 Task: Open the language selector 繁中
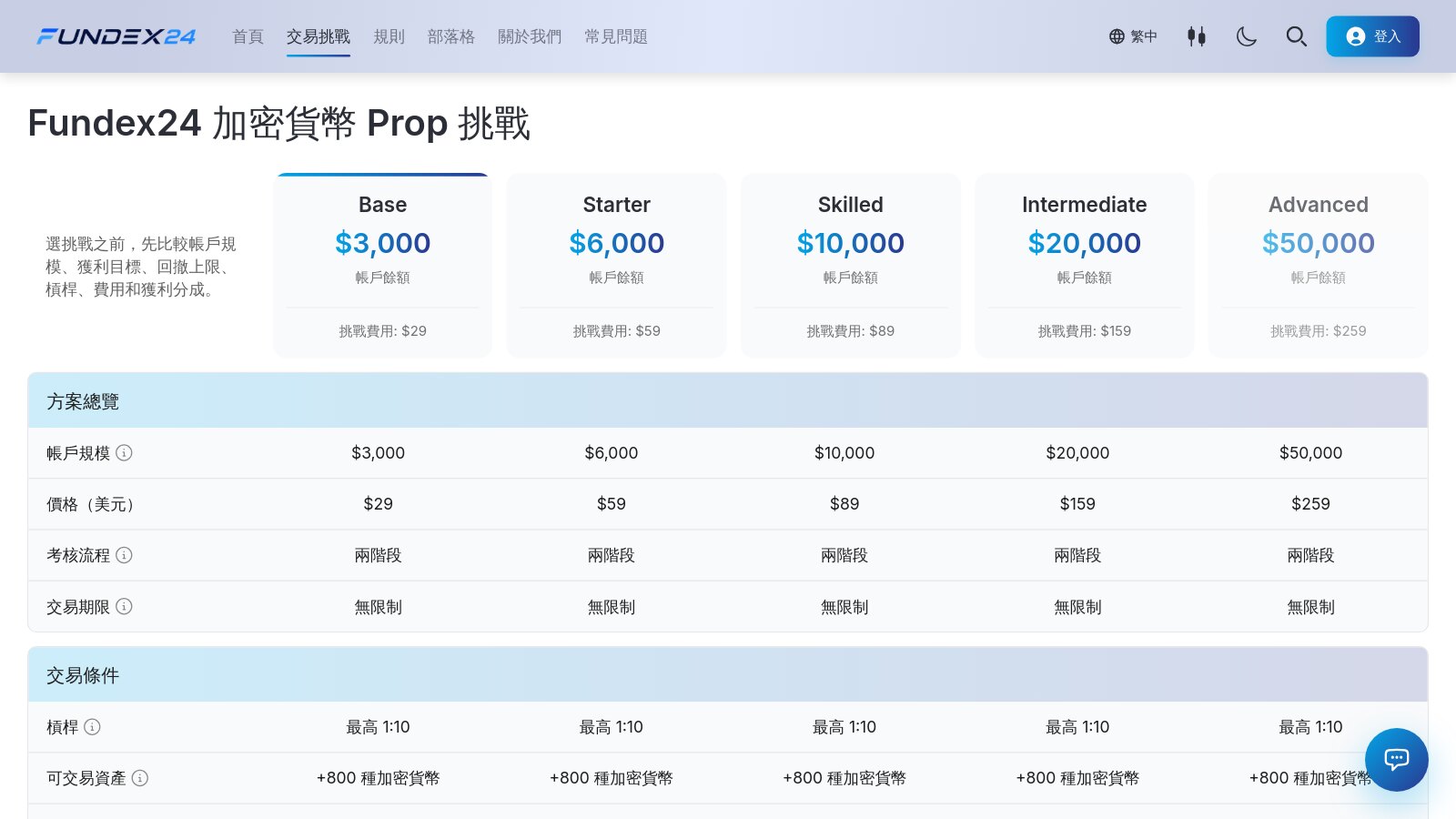click(x=1133, y=36)
